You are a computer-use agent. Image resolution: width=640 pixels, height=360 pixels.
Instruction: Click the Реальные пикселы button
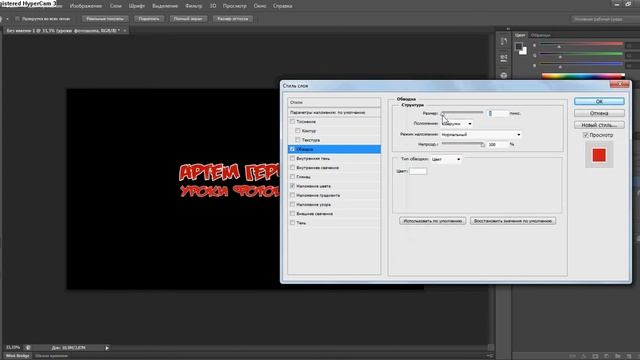coord(105,19)
